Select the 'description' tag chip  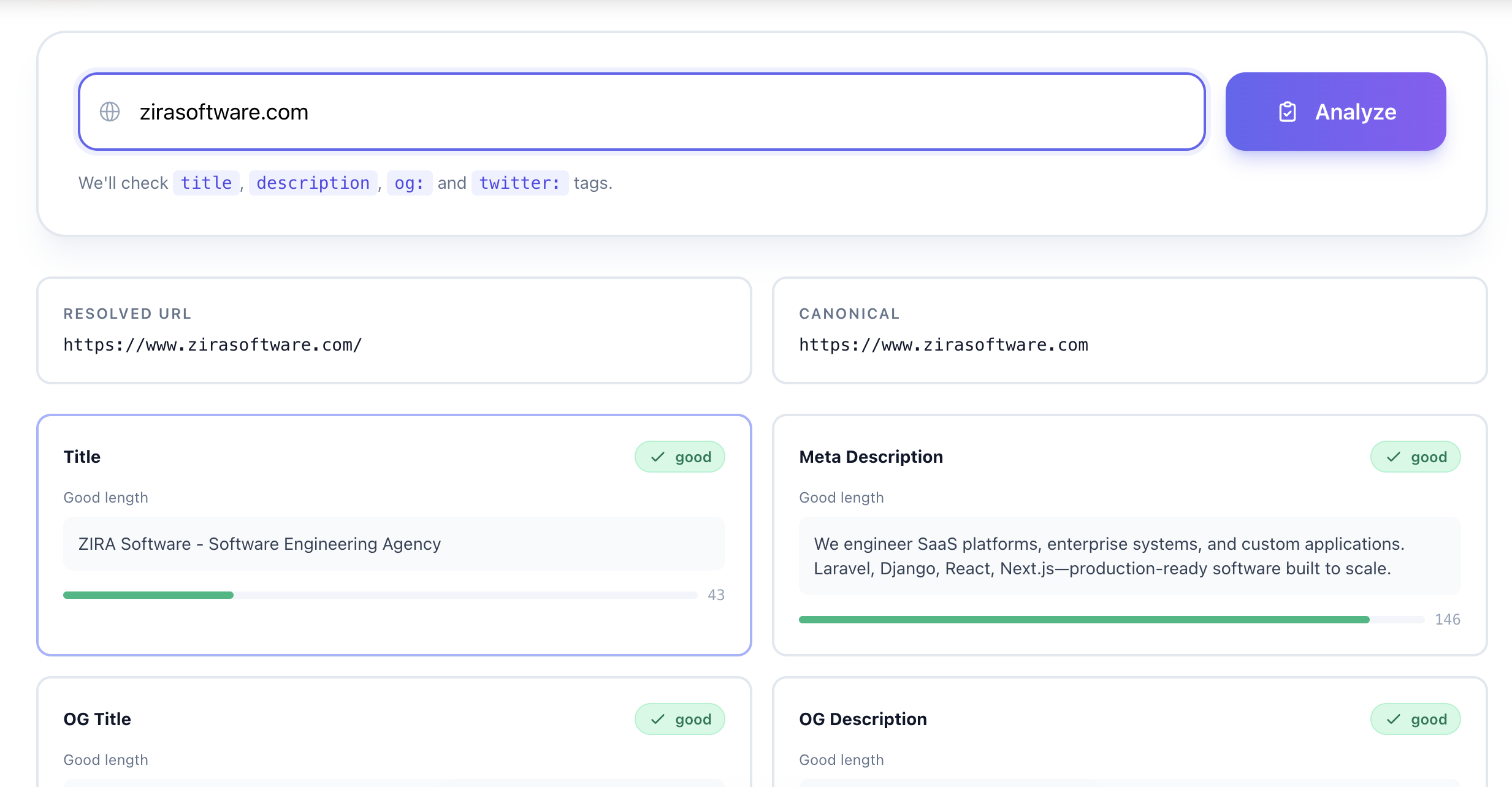[x=313, y=182]
